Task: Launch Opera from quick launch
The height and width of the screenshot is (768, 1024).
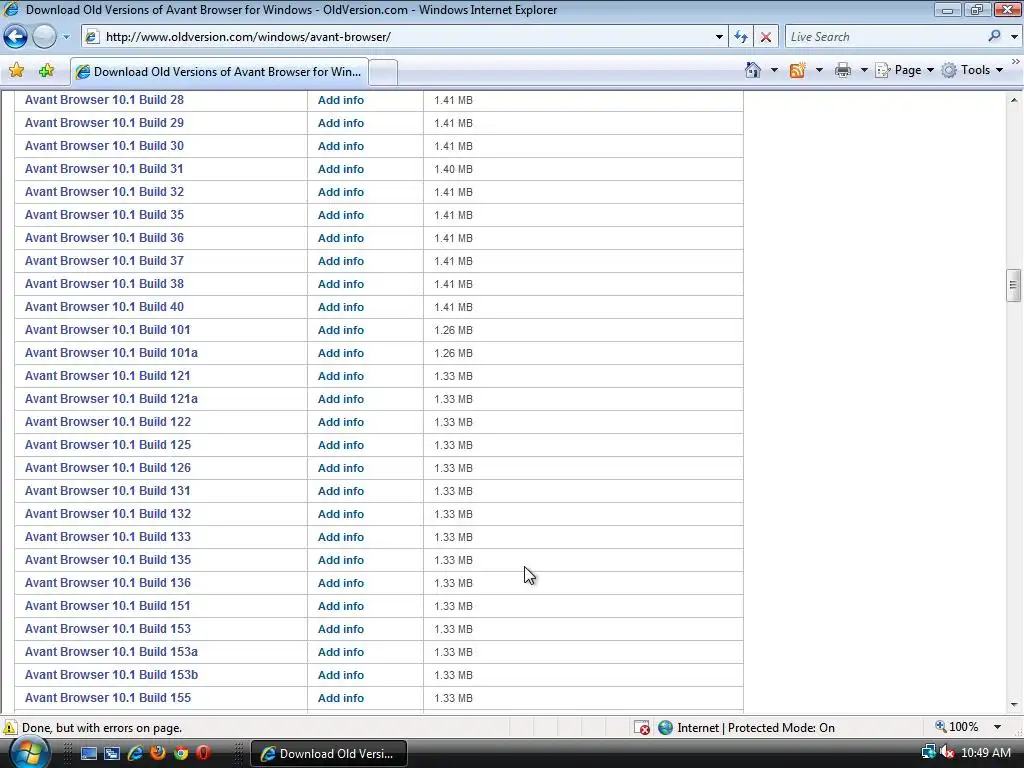Action: (x=203, y=753)
